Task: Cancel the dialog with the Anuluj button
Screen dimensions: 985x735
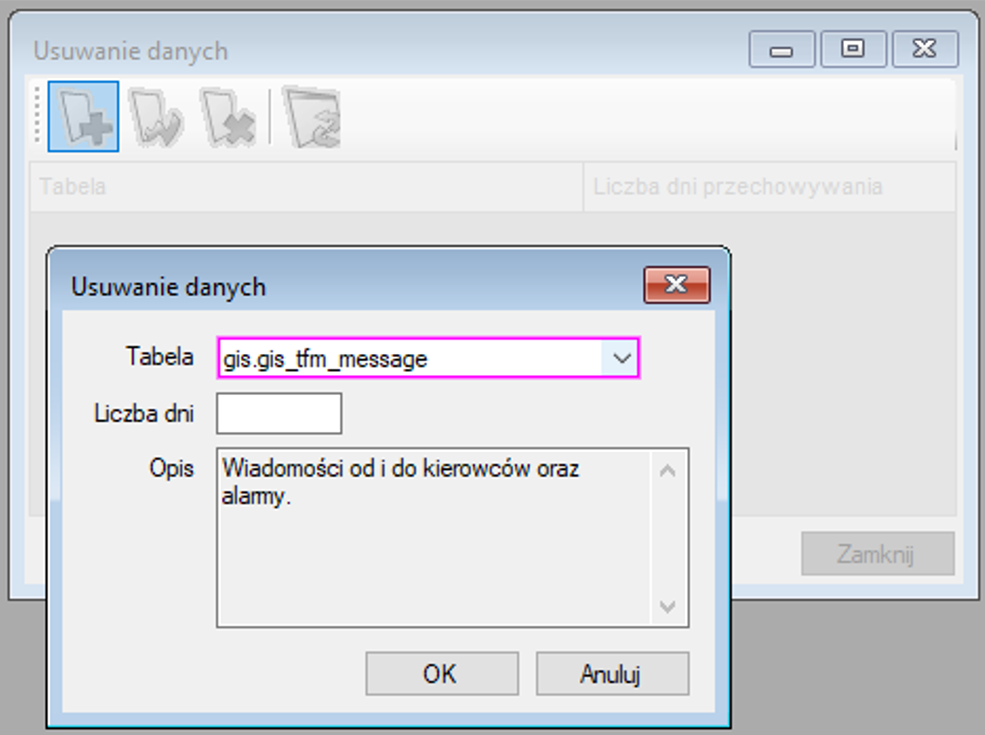Action: (x=612, y=673)
